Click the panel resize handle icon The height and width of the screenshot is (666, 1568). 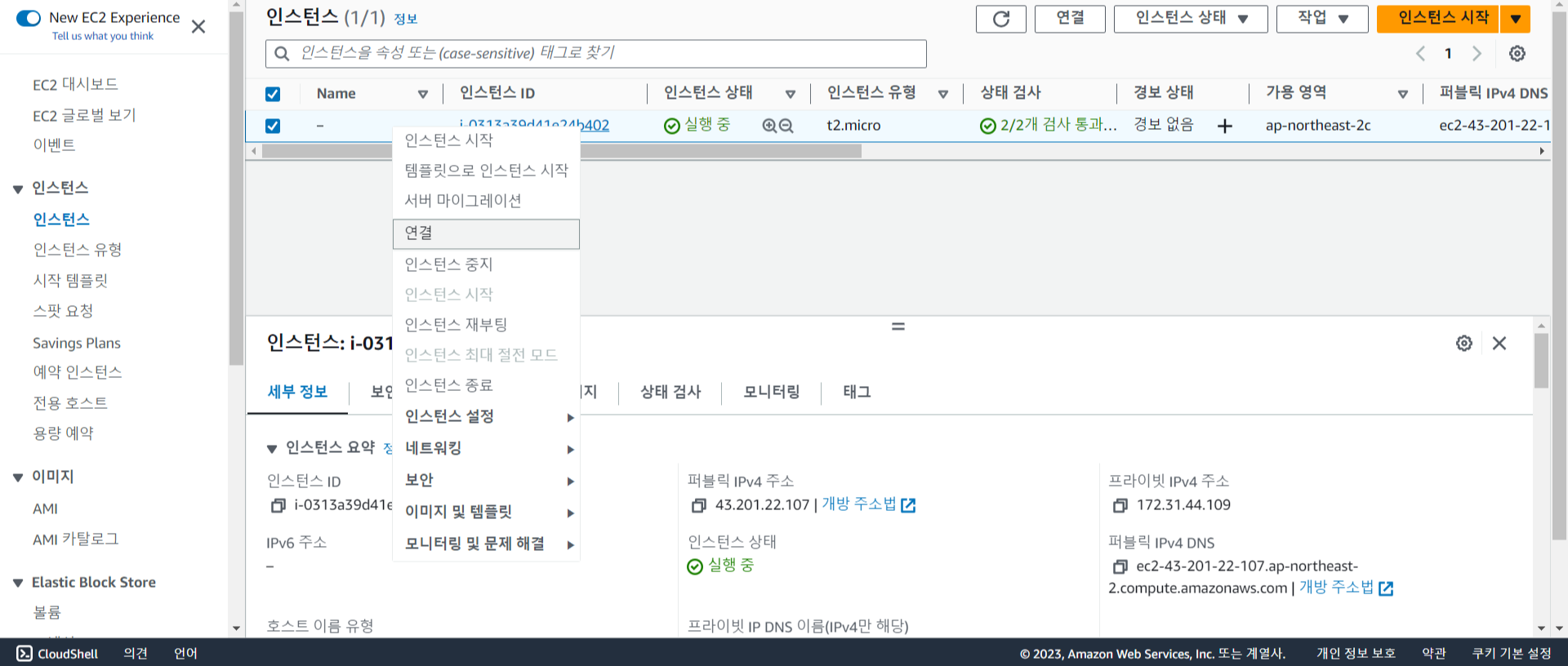pos(898,326)
